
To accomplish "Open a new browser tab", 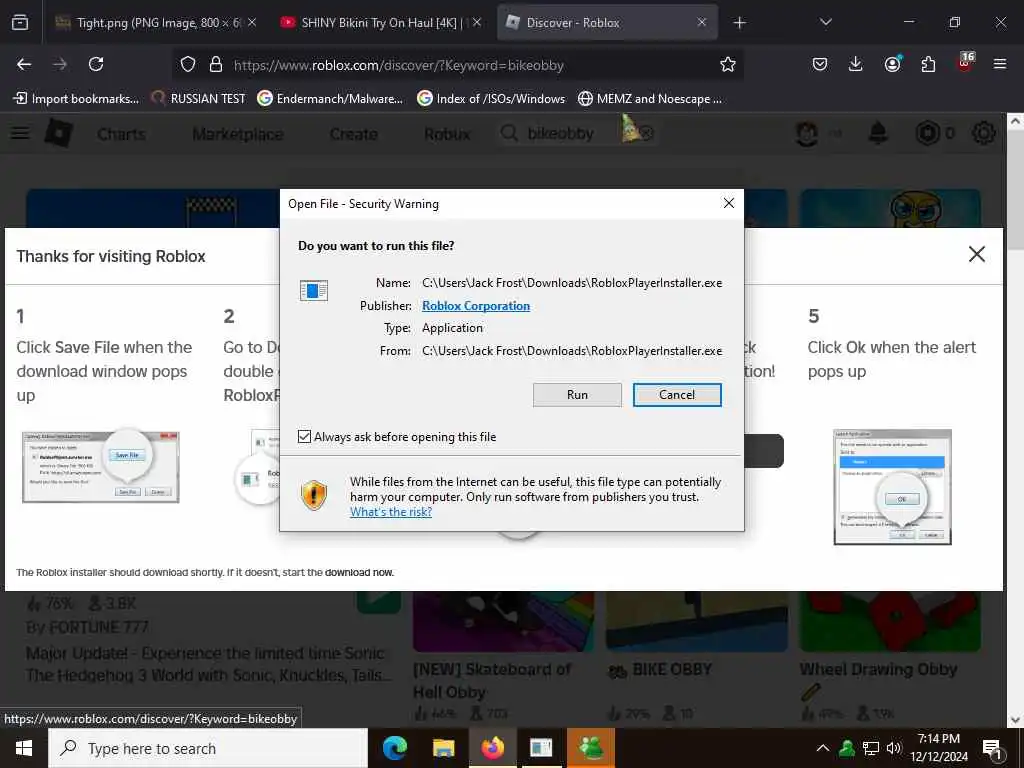I will [x=739, y=23].
